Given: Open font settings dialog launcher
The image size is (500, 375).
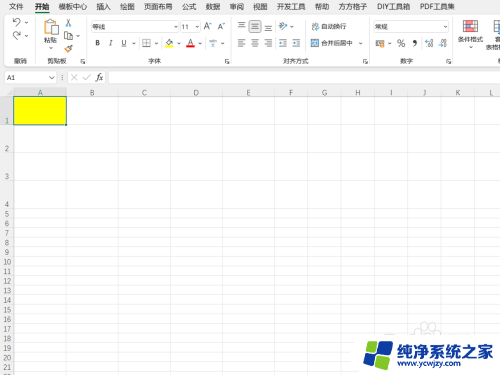Looking at the screenshot, I should 227,61.
